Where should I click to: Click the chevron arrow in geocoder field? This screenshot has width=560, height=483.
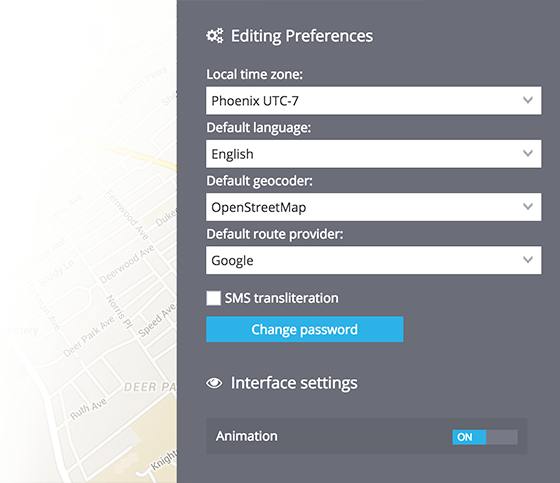coord(528,206)
